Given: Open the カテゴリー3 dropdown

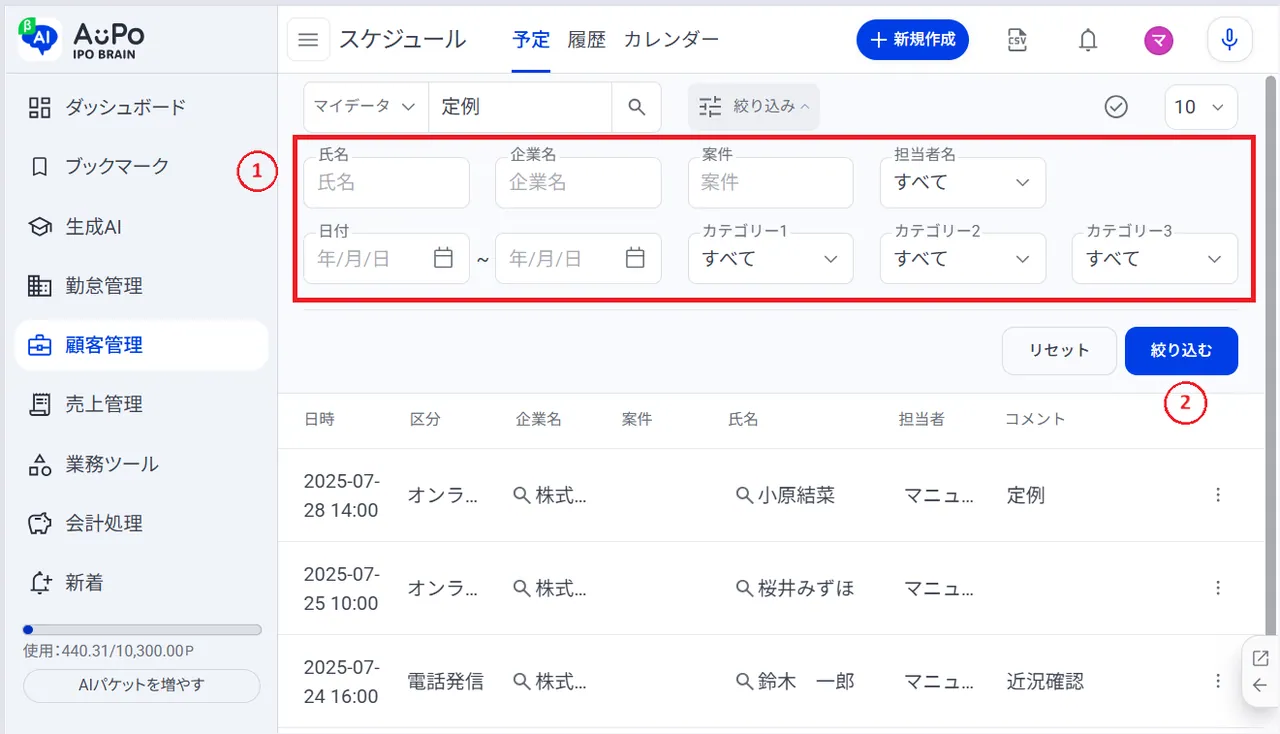Looking at the screenshot, I should click(x=1155, y=259).
